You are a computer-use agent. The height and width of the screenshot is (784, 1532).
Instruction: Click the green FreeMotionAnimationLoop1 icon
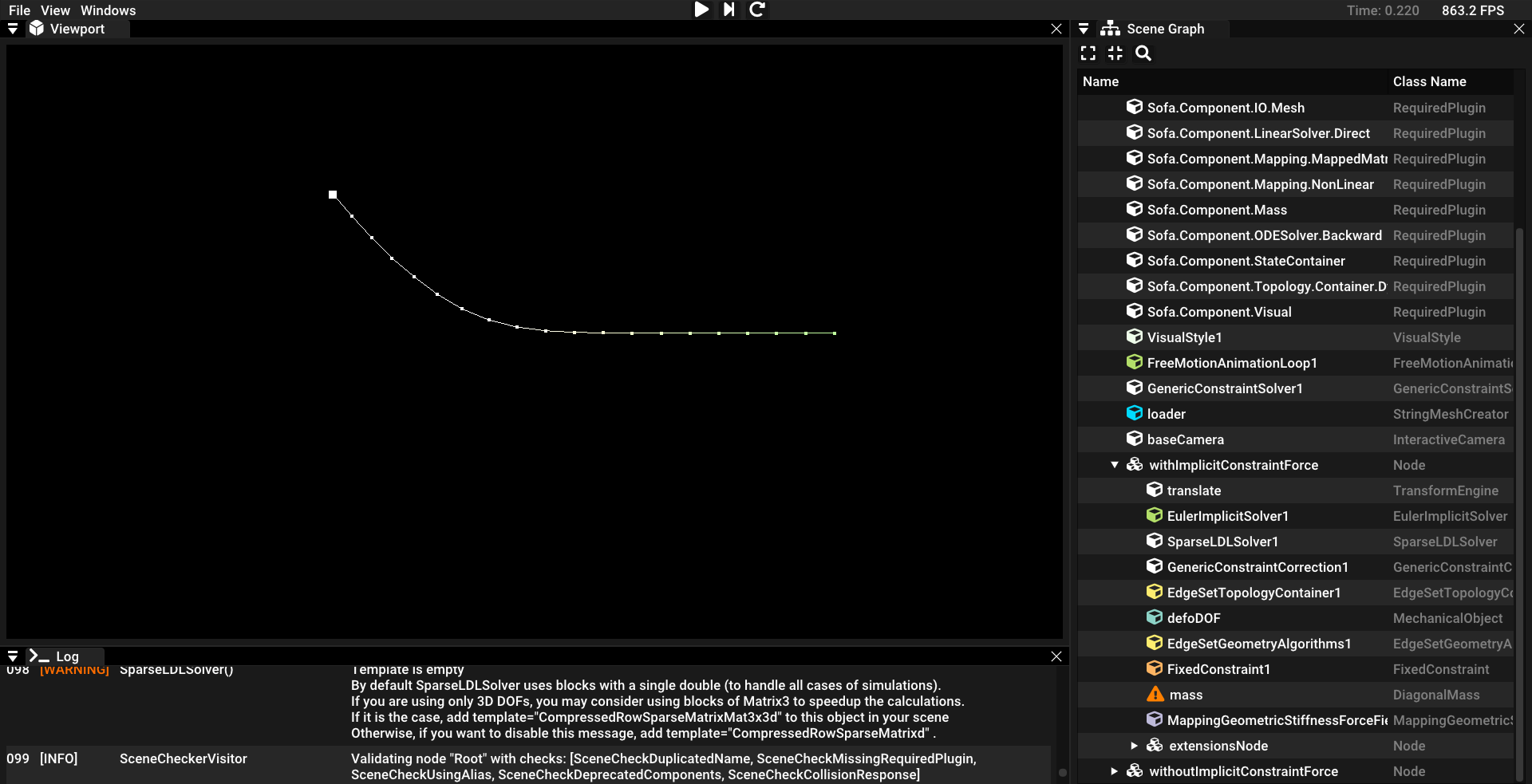[x=1135, y=362]
